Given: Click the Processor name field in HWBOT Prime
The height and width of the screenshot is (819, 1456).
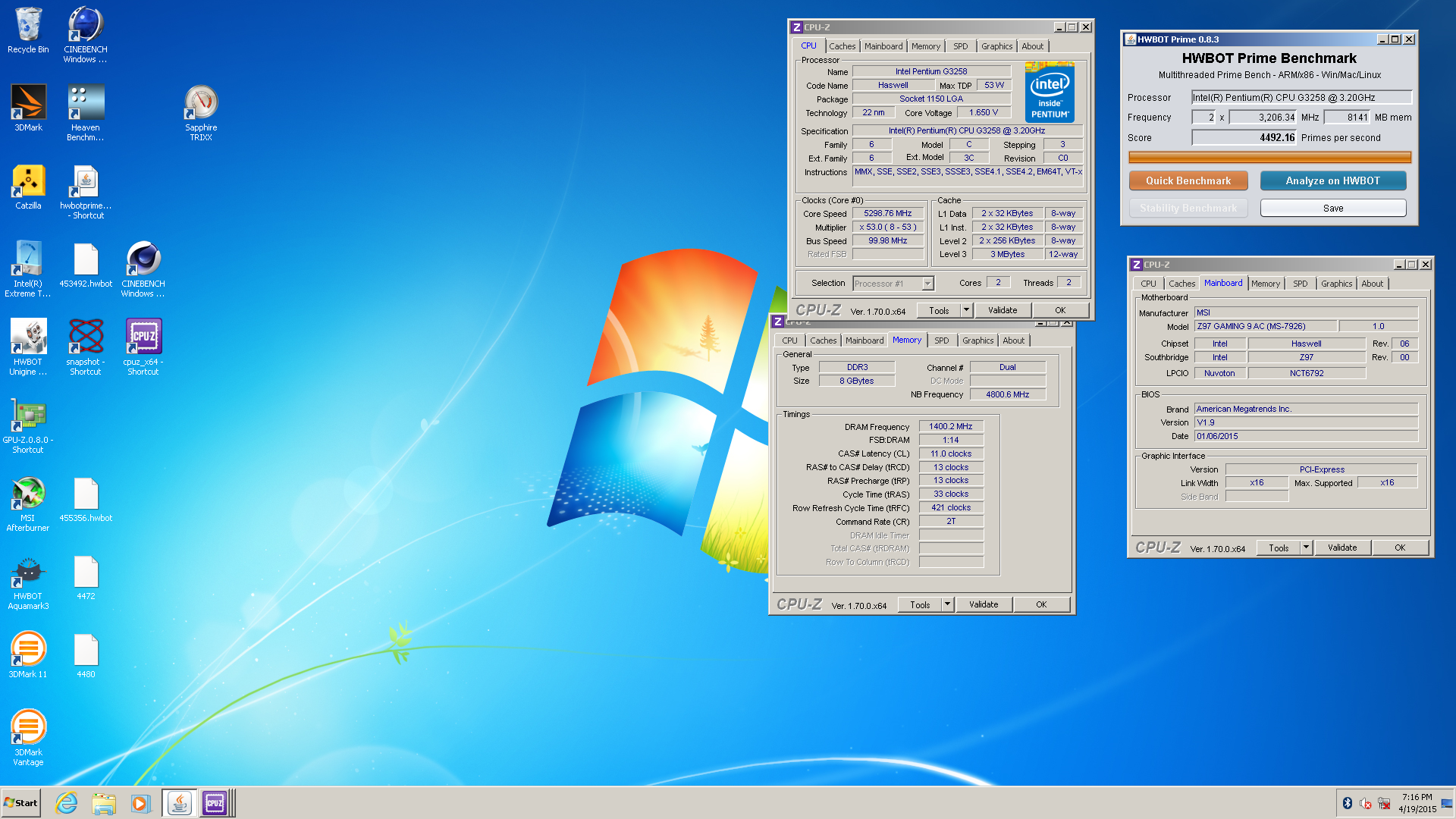Looking at the screenshot, I should click(1301, 97).
